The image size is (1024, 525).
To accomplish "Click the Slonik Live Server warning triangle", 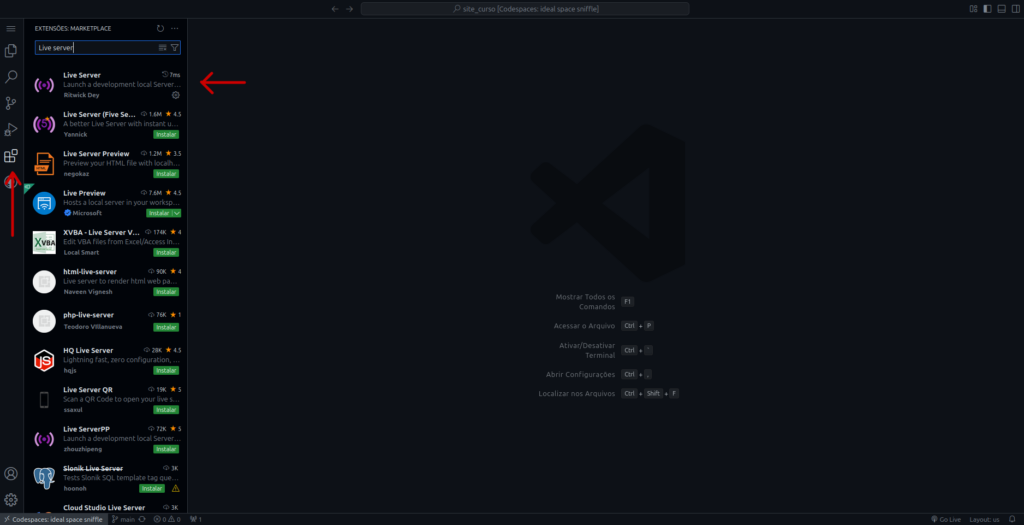I will click(175, 488).
